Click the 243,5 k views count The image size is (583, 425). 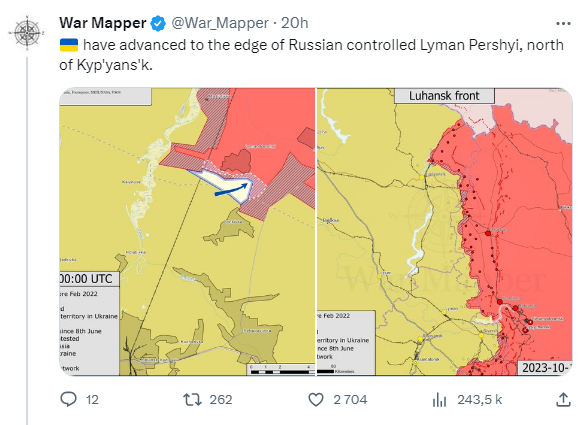[x=480, y=400]
